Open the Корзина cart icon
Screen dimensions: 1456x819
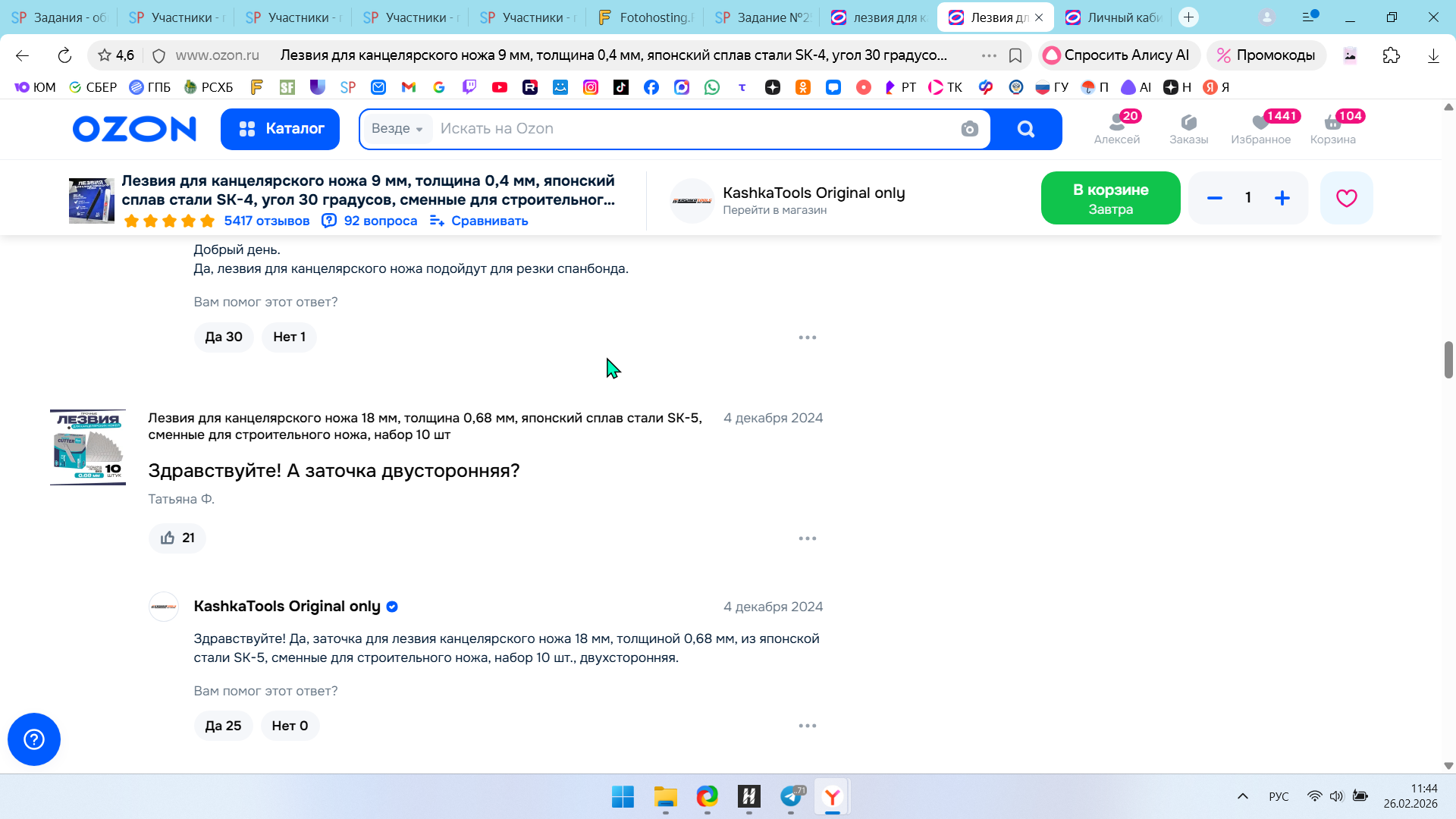(x=1332, y=127)
